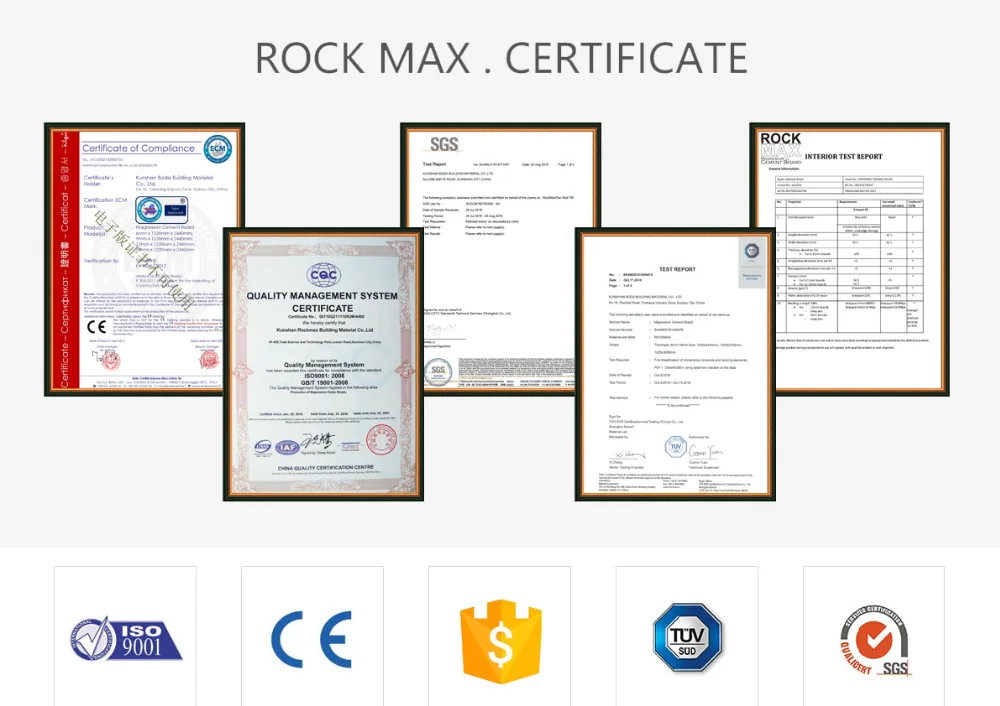Click the gold dollar shield icon
The width and height of the screenshot is (1000, 706).
(x=500, y=641)
